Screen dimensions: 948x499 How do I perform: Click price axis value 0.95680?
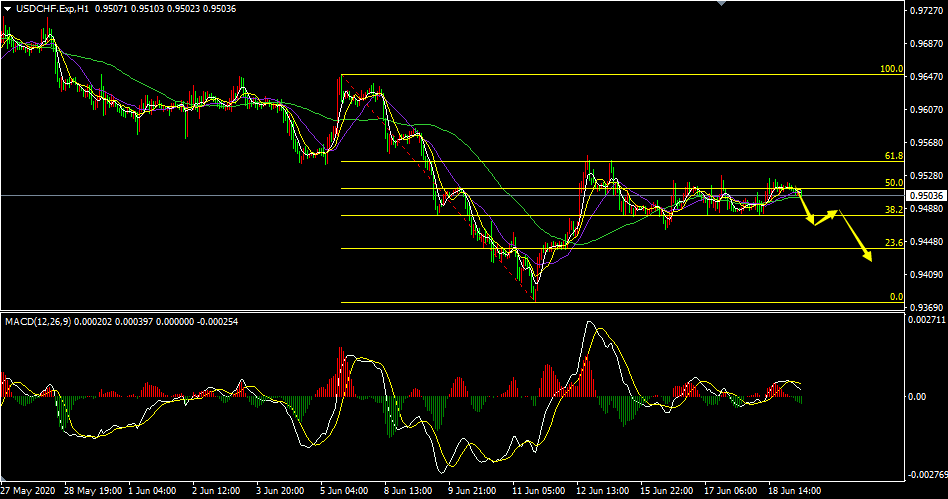[x=927, y=143]
